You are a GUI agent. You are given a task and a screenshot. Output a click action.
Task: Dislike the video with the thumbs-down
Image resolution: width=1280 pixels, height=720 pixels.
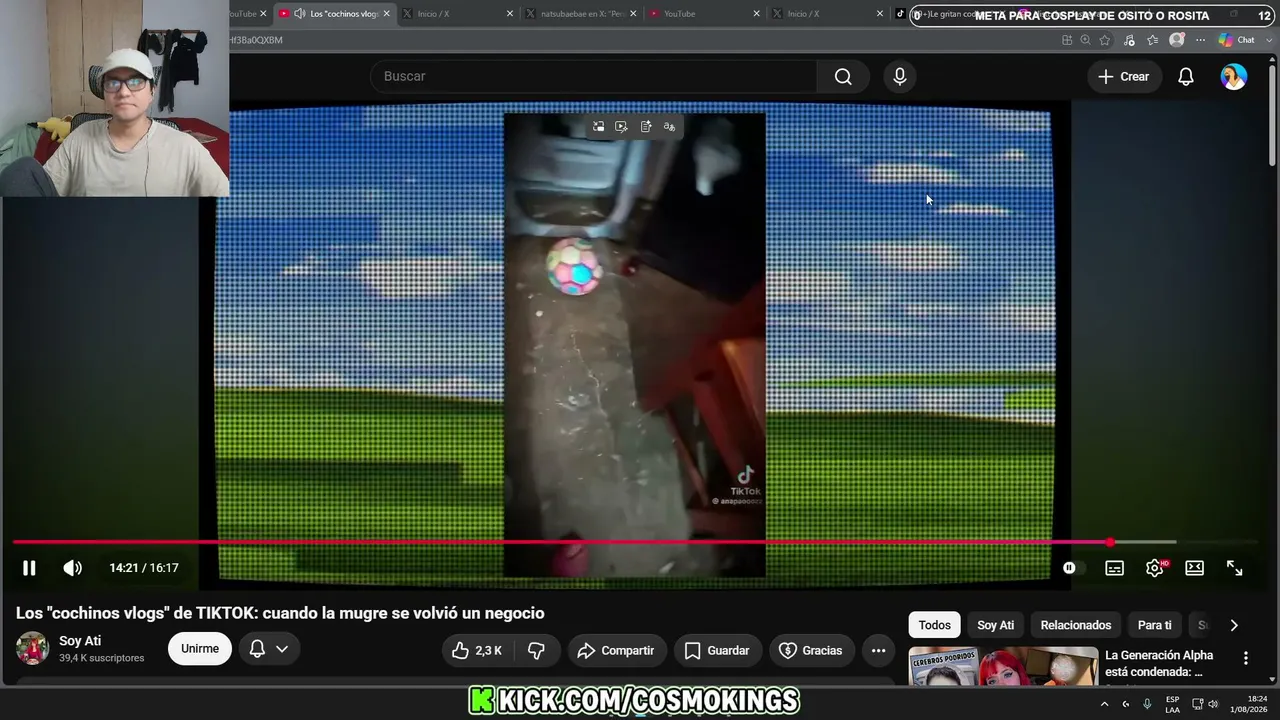coord(537,650)
